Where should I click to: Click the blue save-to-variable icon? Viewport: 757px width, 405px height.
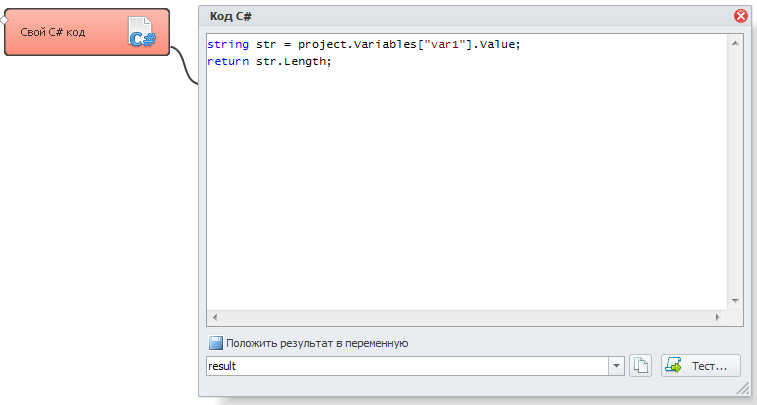(x=216, y=343)
